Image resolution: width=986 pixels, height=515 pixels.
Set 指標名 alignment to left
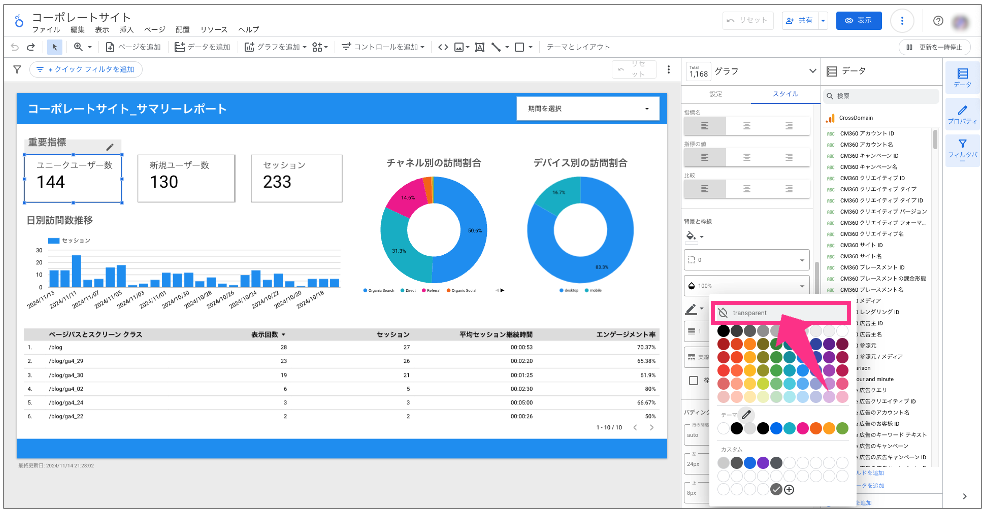click(704, 126)
